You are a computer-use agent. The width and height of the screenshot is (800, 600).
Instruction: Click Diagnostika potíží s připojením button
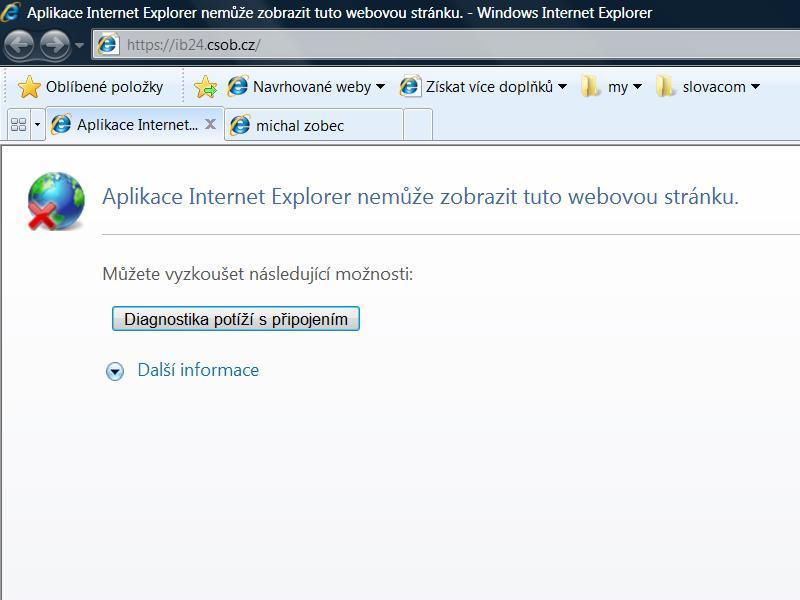click(236, 319)
